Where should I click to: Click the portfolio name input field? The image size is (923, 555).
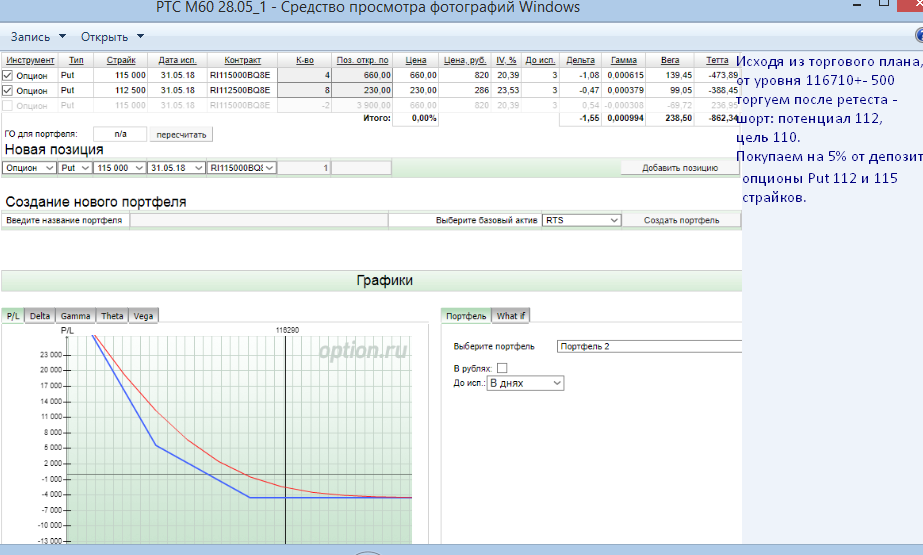(x=256, y=220)
